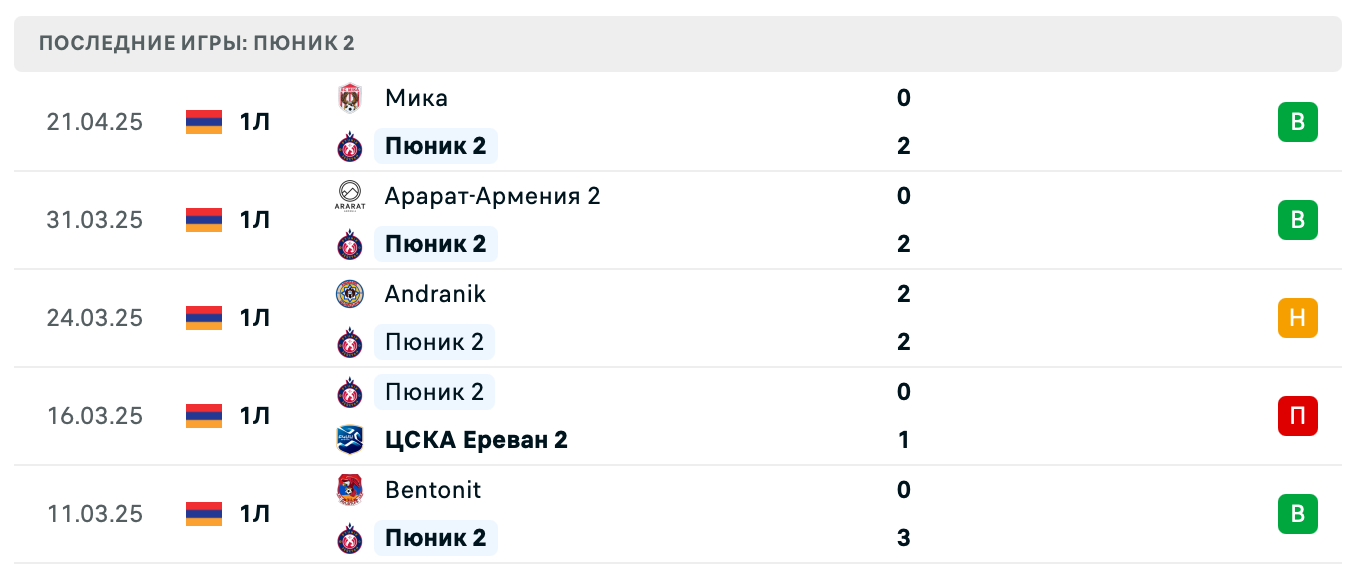Select the ЦСКА Ереван 2 club logo
The image size is (1356, 578).
350,440
